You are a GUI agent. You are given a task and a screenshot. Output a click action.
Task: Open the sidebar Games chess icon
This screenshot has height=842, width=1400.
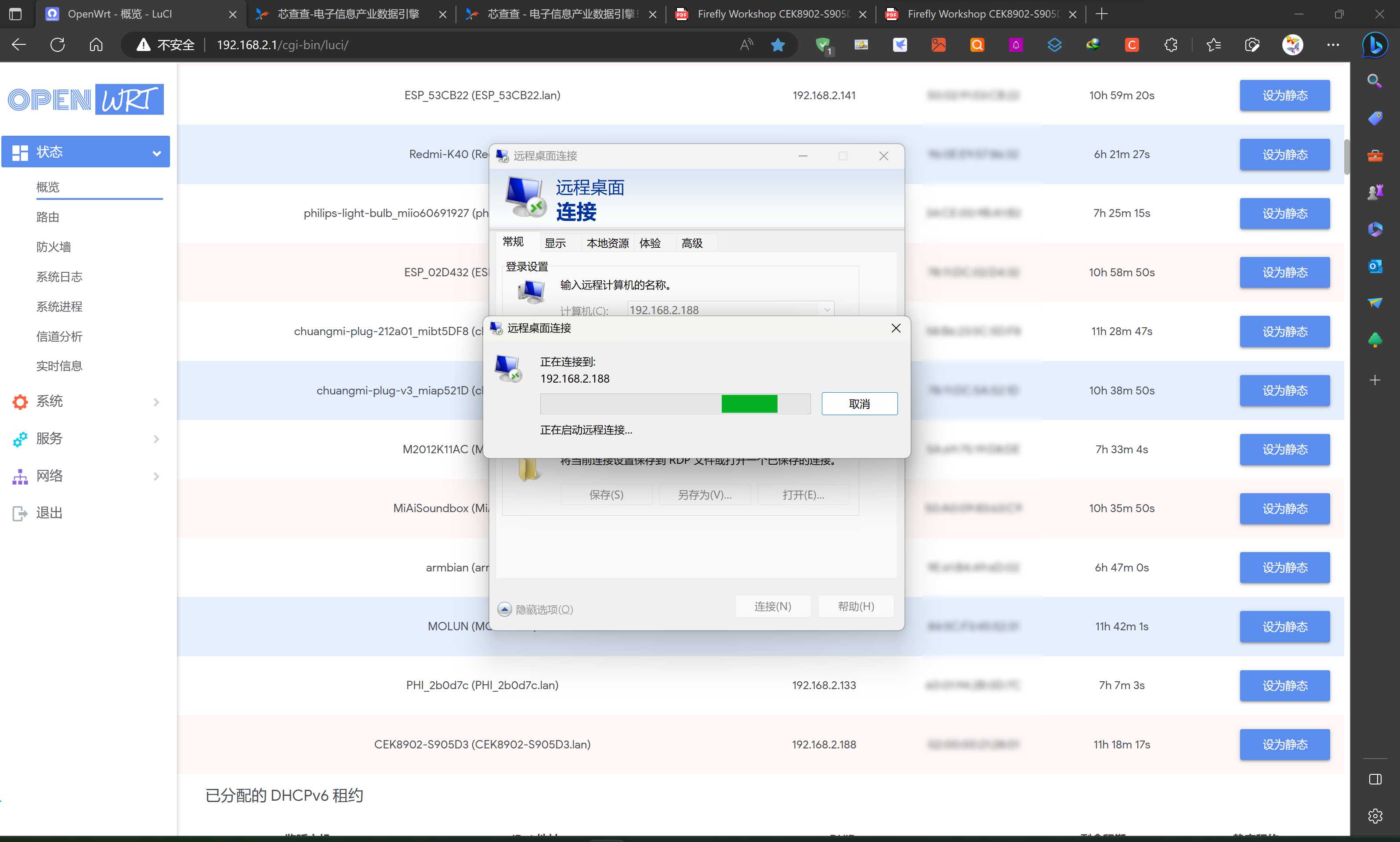click(x=1375, y=192)
